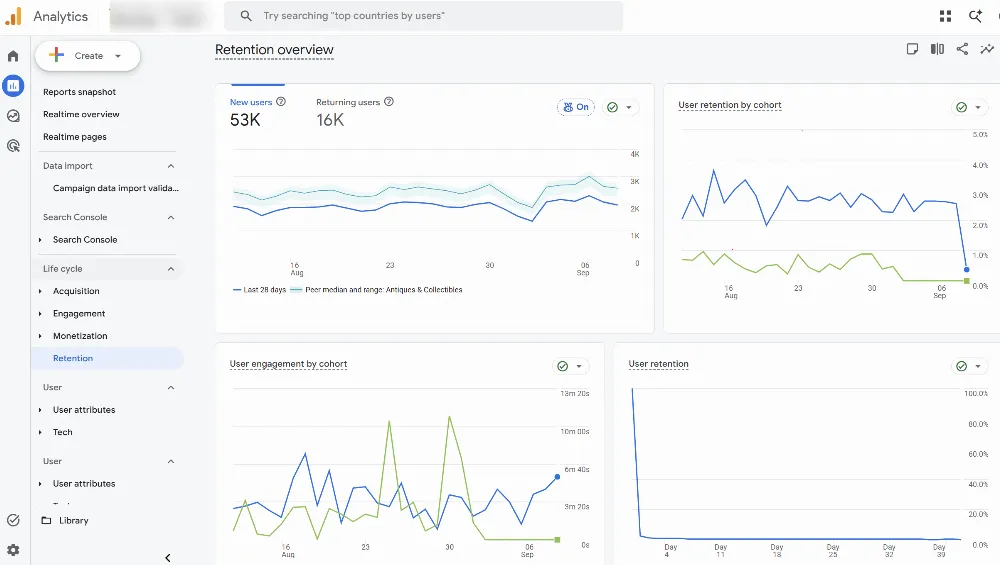Collapse the second User section

click(x=171, y=461)
